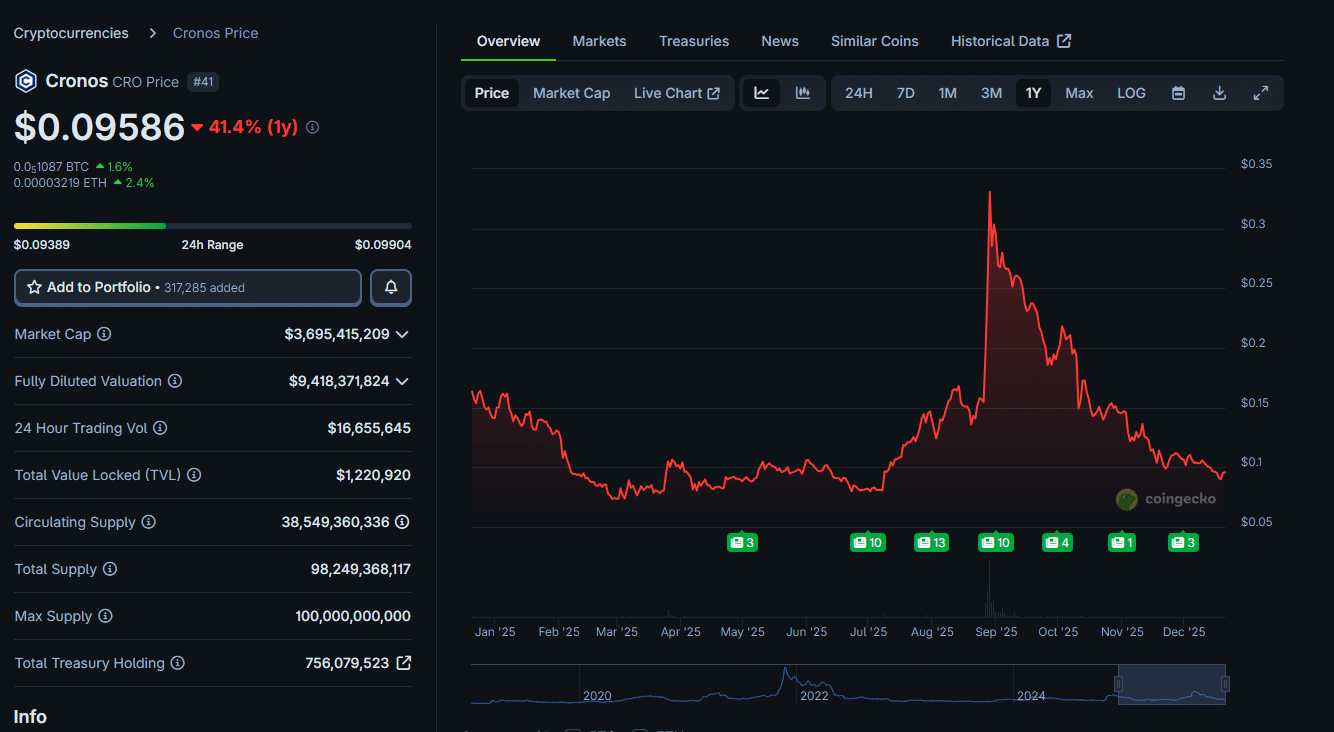Click the price alert bell icon
The width and height of the screenshot is (1334, 732).
[391, 287]
